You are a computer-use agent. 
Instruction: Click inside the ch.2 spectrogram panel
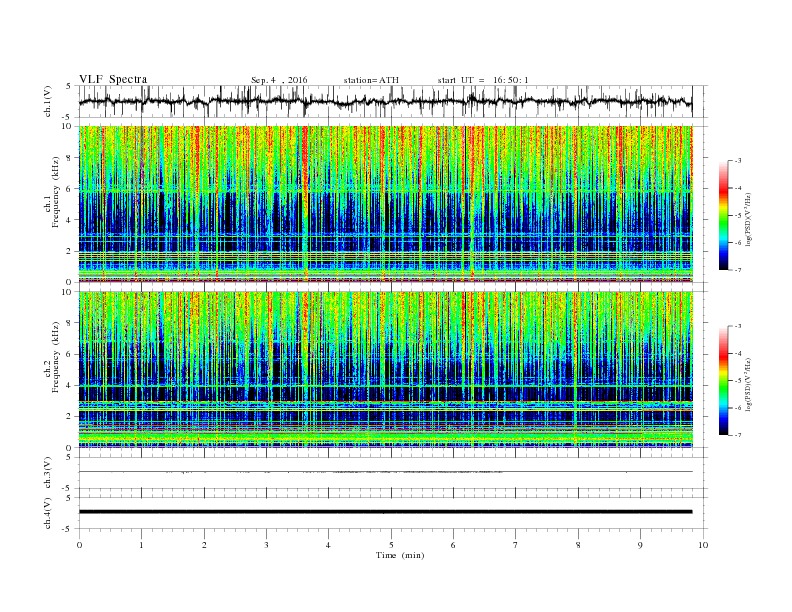point(385,370)
